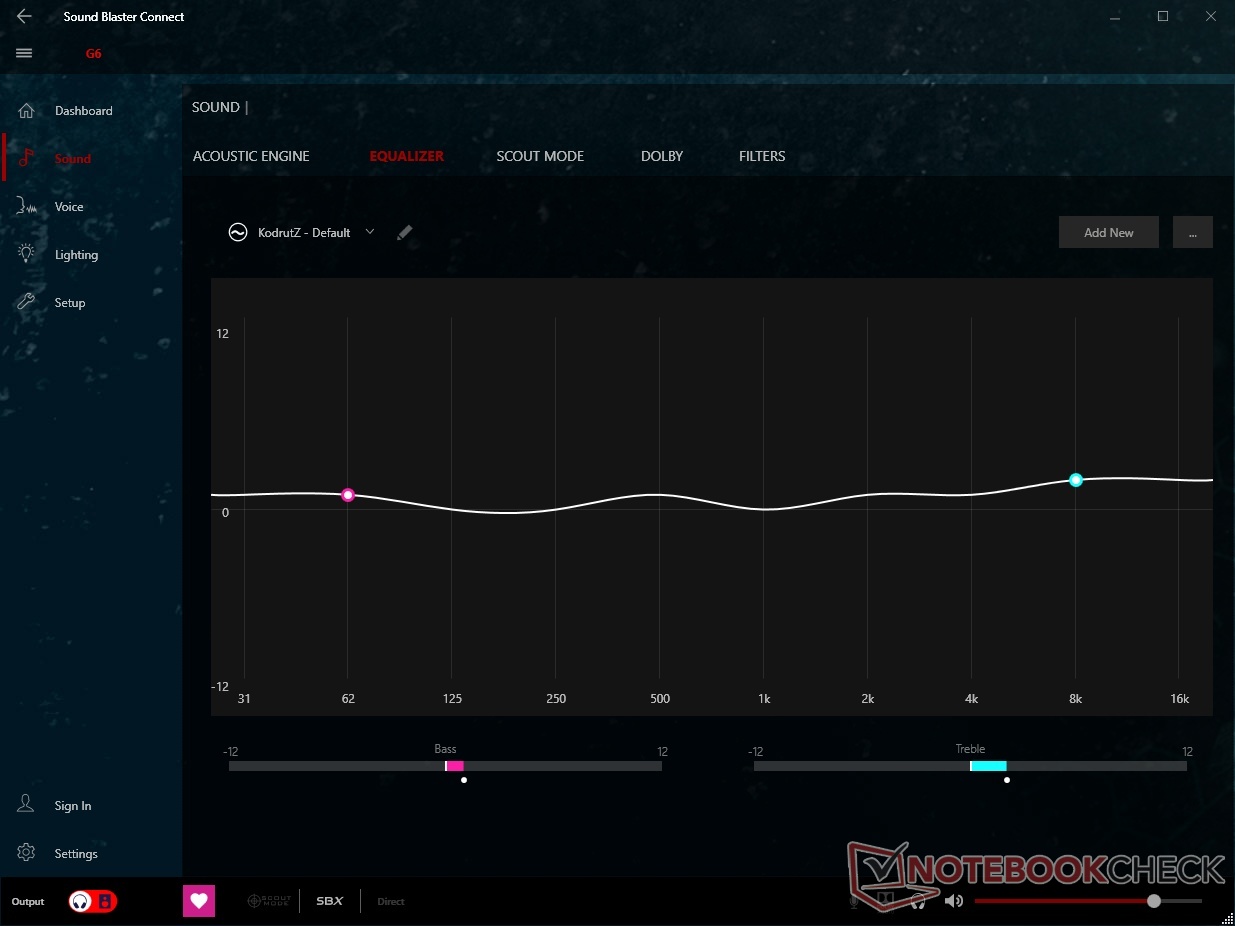Click the 250 frequency label
Screen dimensions: 1235x926
(x=556, y=699)
